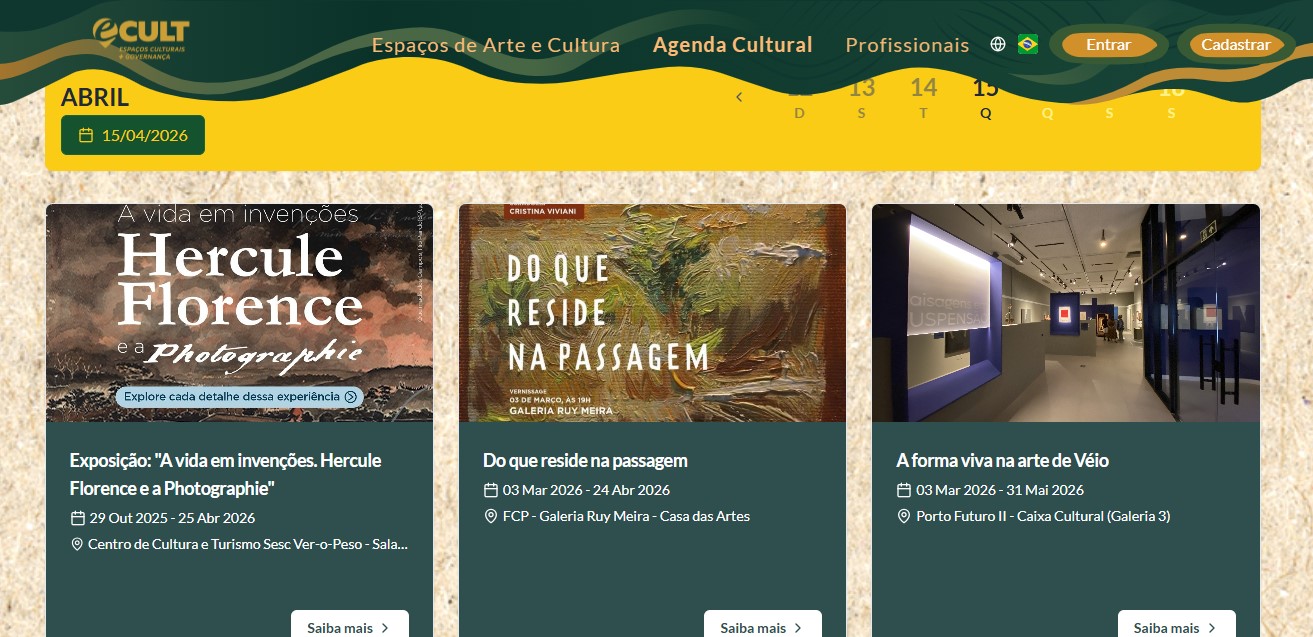Open the Agenda Cultural menu item

[732, 45]
